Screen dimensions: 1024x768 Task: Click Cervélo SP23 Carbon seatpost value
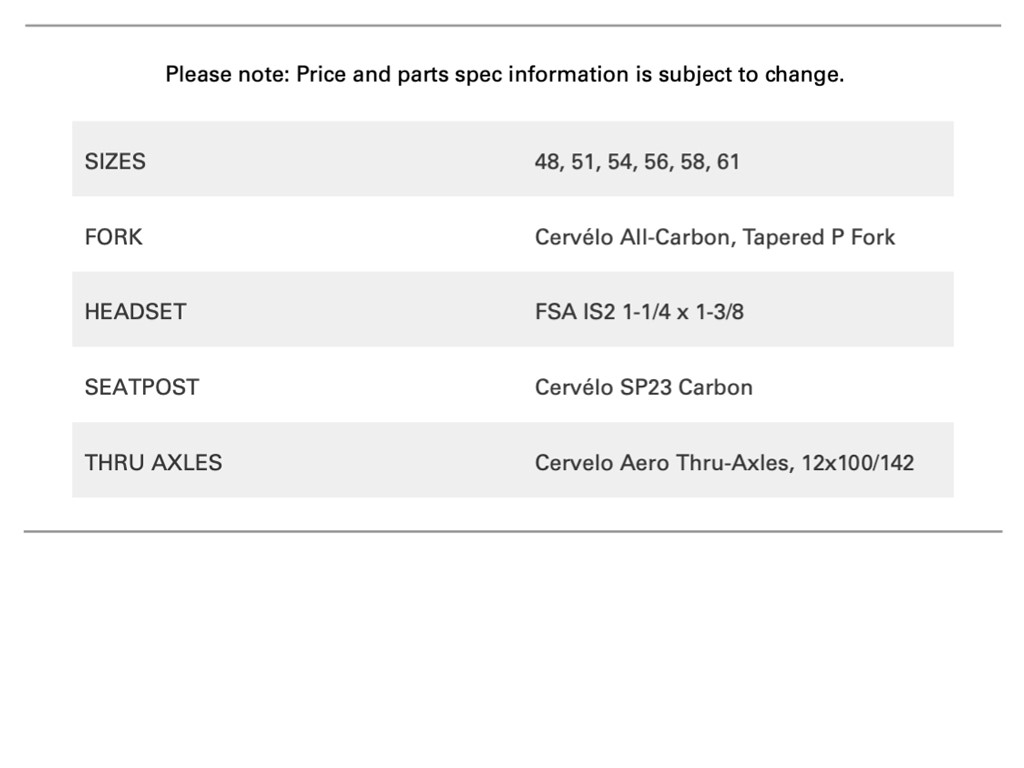click(x=643, y=387)
